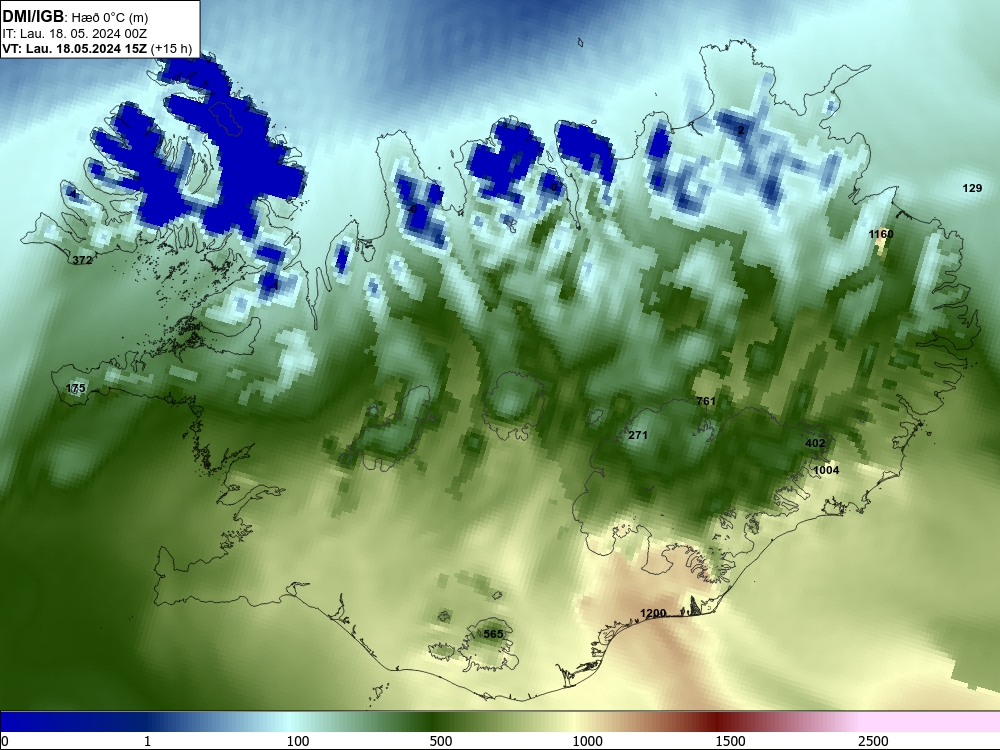Click the map value 1160 in the northeast
Screen dimensions: 1000x750
pos(881,234)
